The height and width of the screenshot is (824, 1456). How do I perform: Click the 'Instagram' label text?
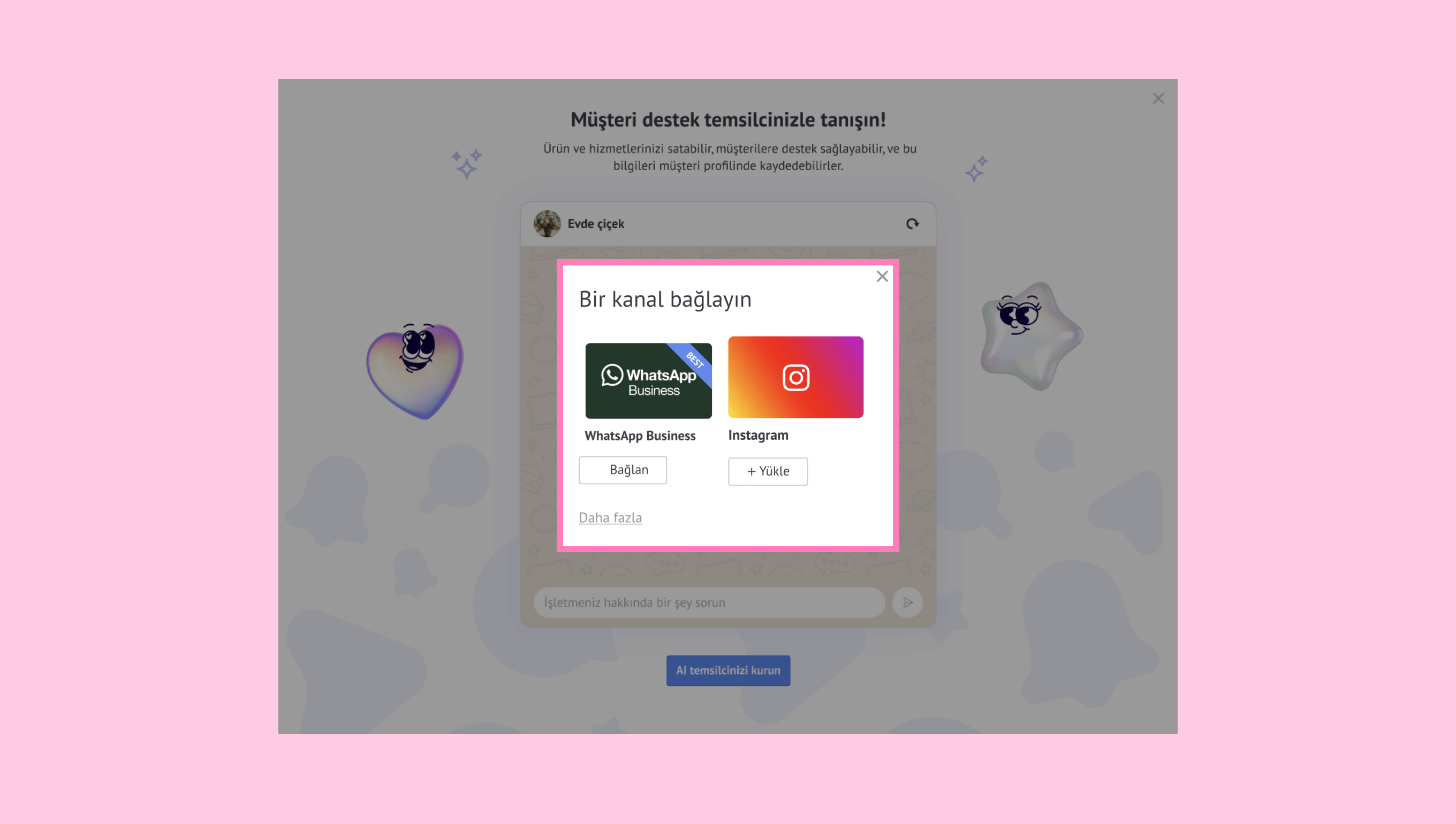757,435
